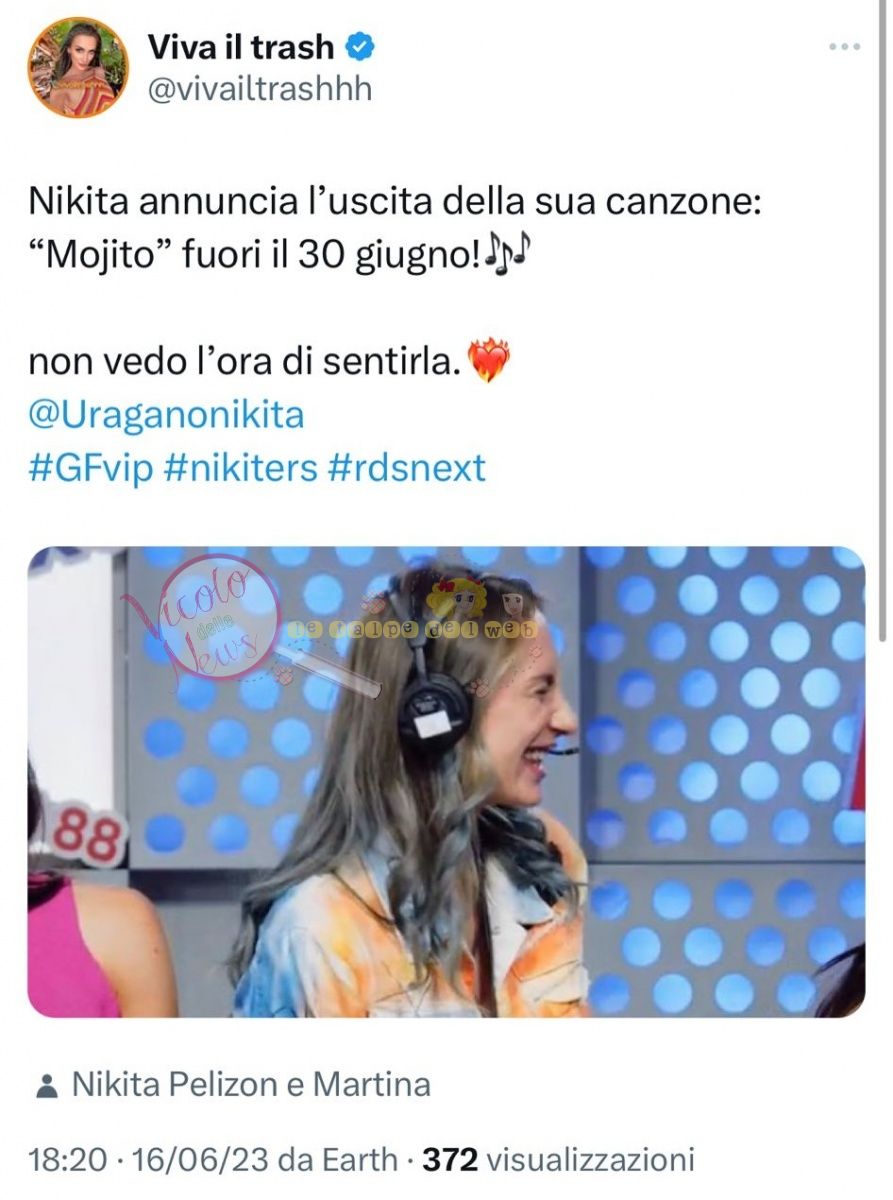Open the #rdsnext hashtag

point(407,467)
